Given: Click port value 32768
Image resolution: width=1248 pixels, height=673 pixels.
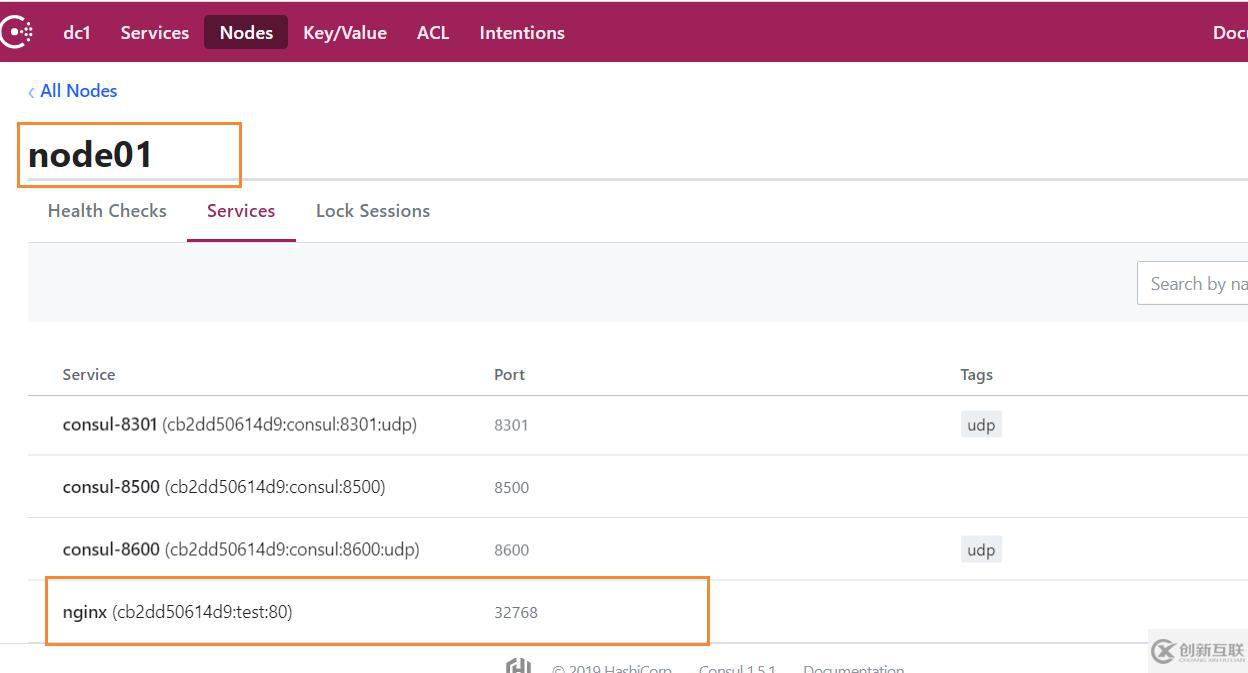Looking at the screenshot, I should (516, 612).
